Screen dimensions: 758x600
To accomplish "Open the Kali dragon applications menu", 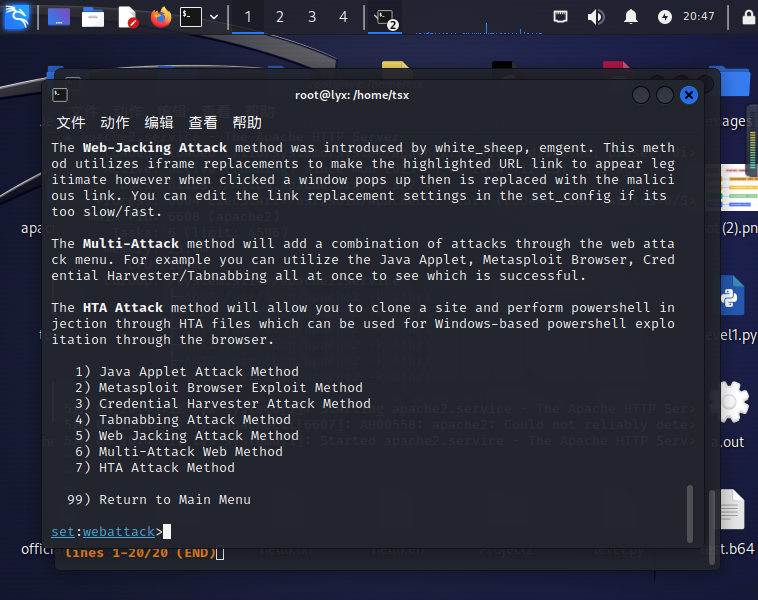I will 17,16.
